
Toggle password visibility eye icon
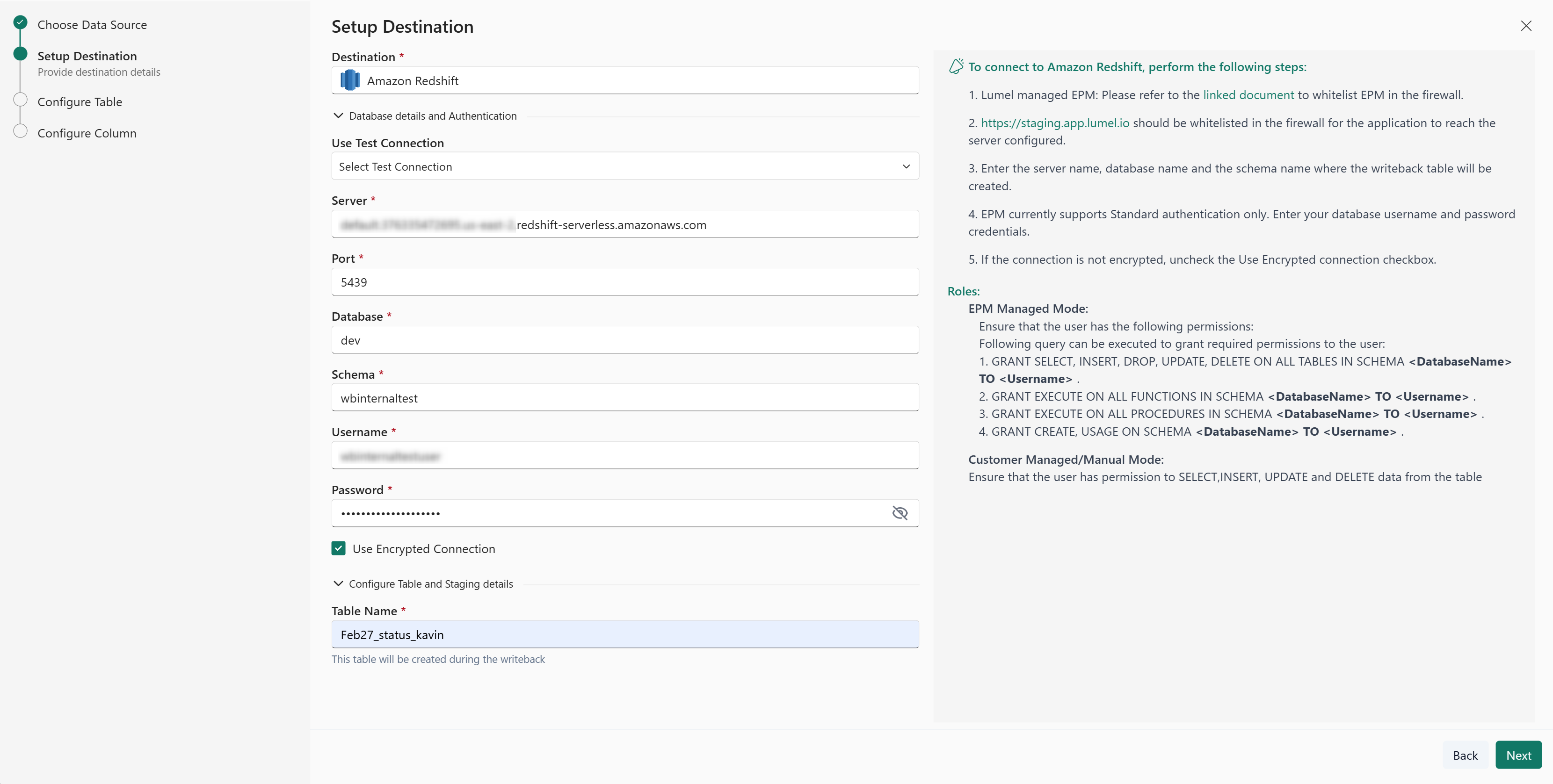tap(900, 513)
